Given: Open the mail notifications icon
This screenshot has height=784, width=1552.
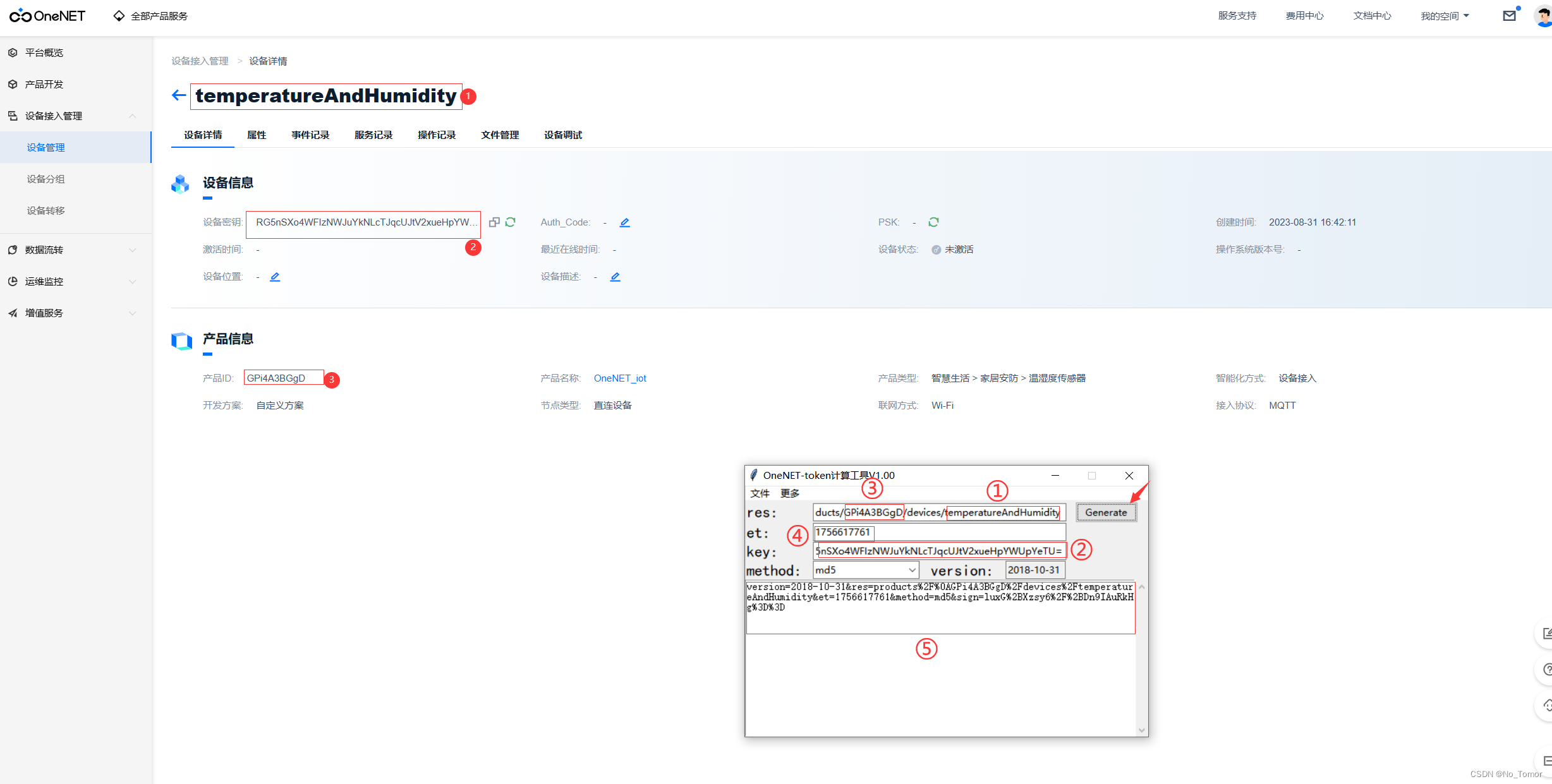Looking at the screenshot, I should [1509, 16].
